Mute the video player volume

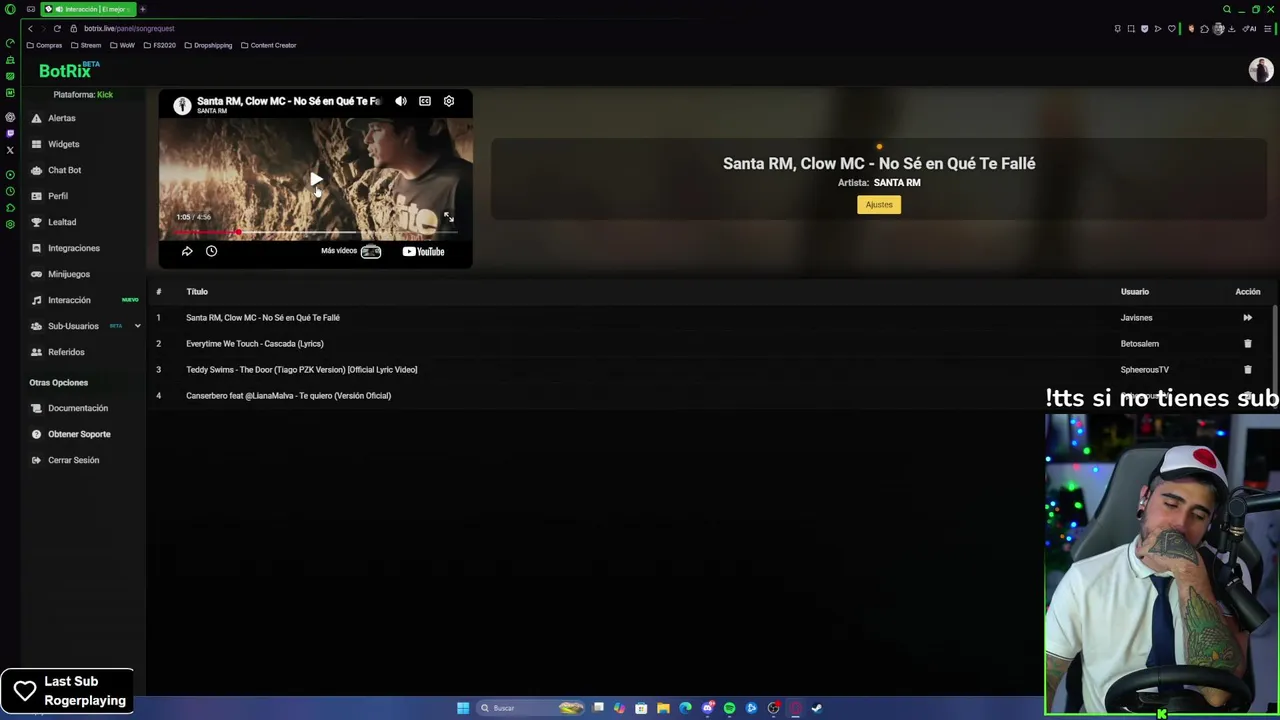[x=401, y=101]
